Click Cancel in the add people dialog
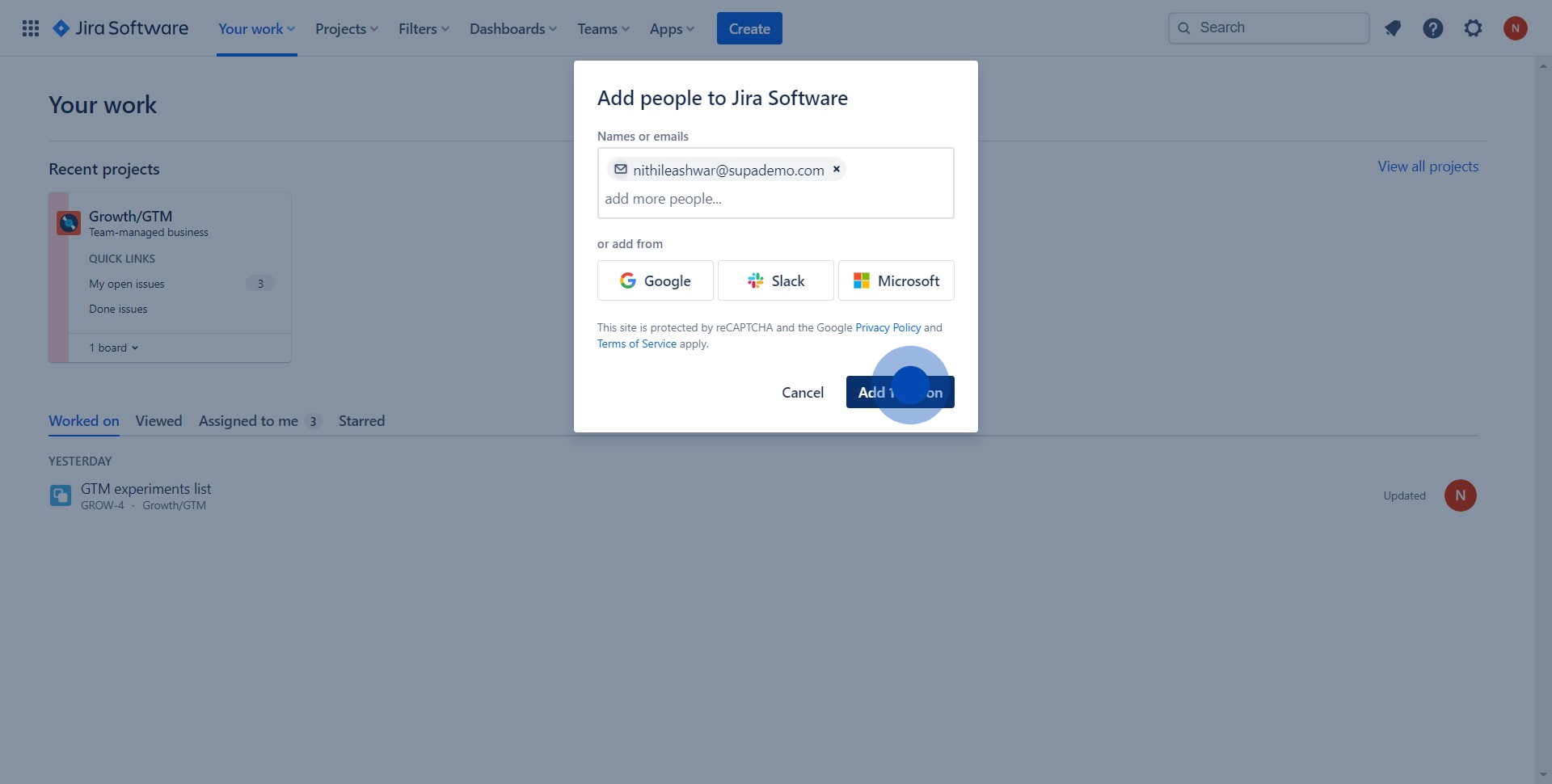This screenshot has height=784, width=1552. tap(802, 392)
